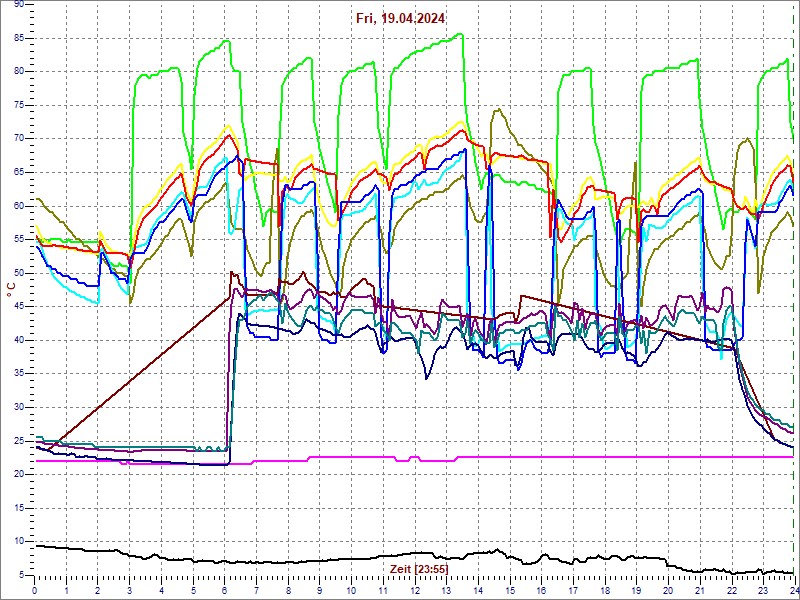This screenshot has height=600, width=800.
Task: Click the 40 label on temperature axis
Action: [x=20, y=340]
